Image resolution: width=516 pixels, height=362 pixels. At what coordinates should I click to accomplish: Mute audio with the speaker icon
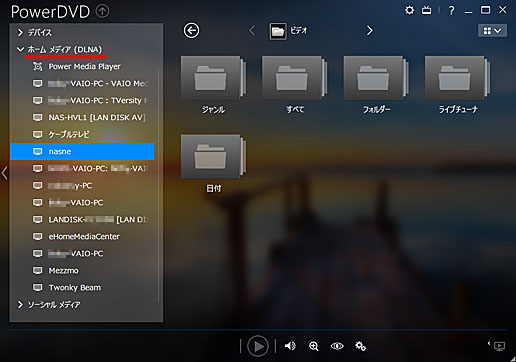pos(290,346)
